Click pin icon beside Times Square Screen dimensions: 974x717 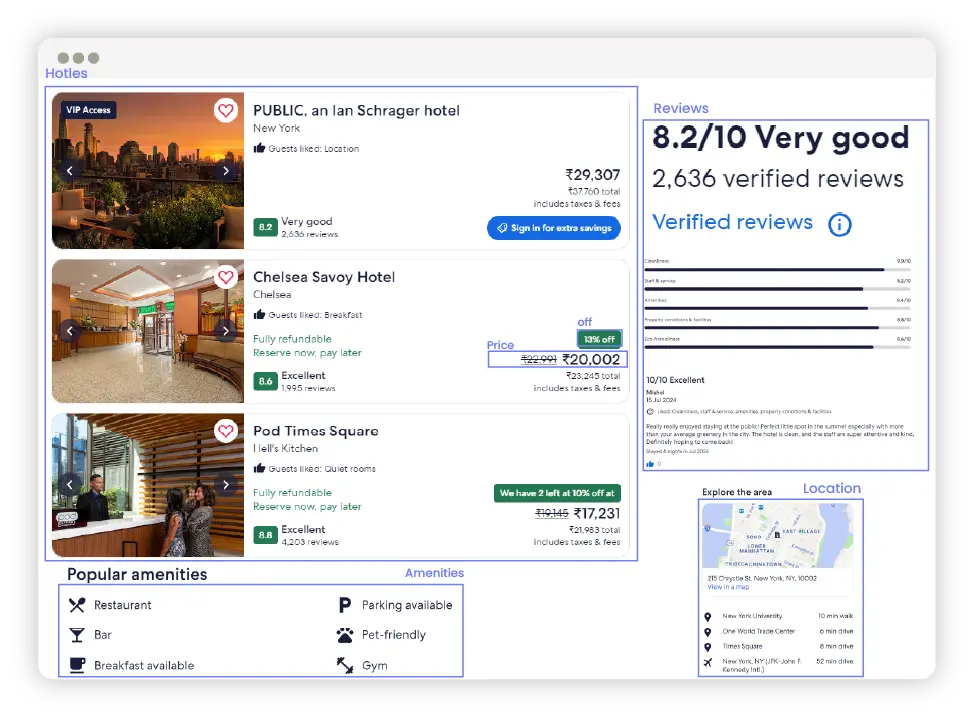[708, 647]
